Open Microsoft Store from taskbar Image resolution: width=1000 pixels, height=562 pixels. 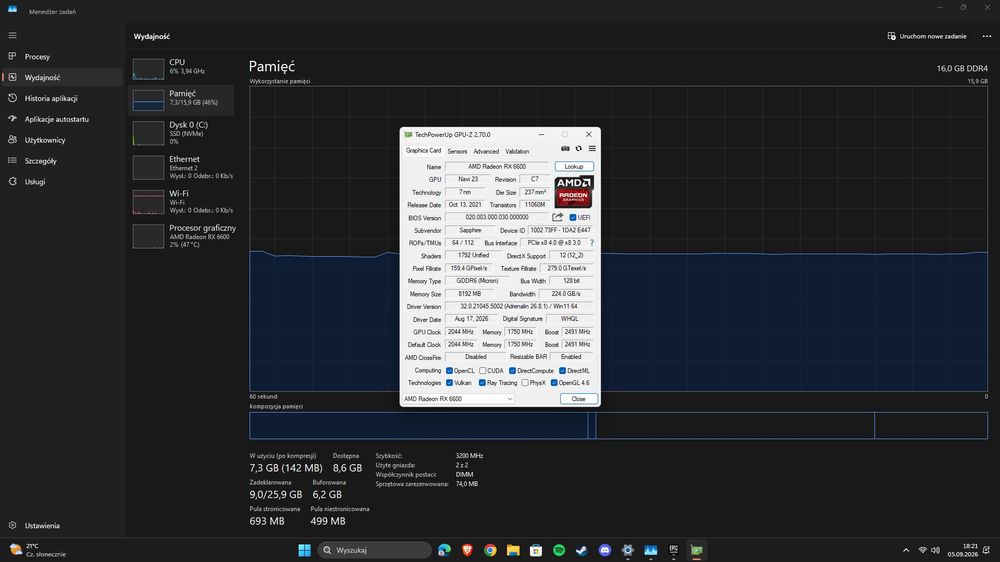coord(536,550)
